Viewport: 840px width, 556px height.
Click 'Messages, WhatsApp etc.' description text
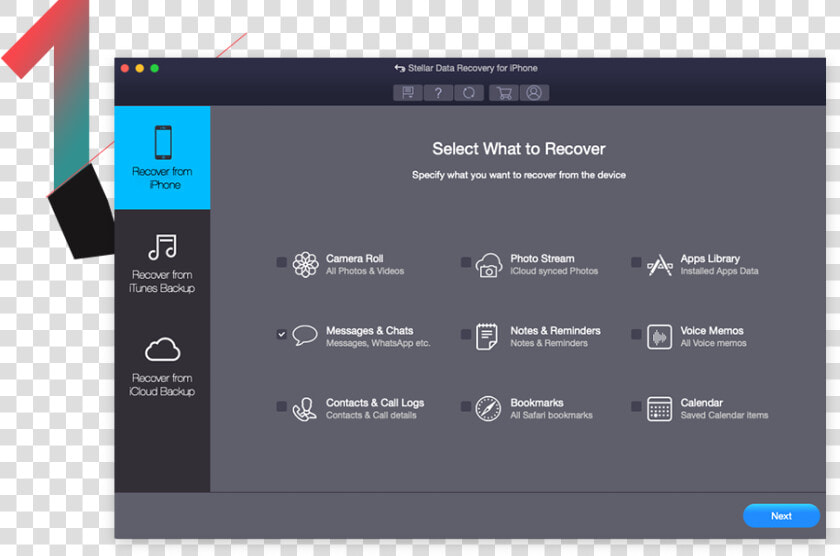(x=378, y=343)
